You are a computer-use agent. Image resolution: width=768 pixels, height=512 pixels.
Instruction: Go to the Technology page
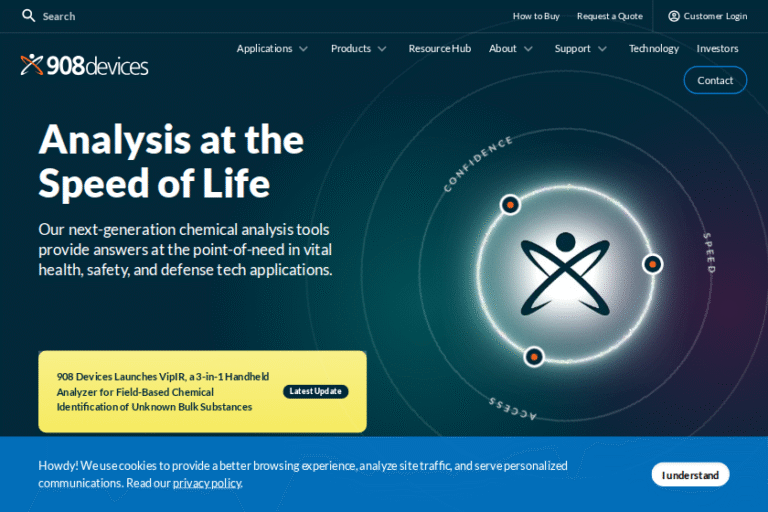tap(653, 48)
